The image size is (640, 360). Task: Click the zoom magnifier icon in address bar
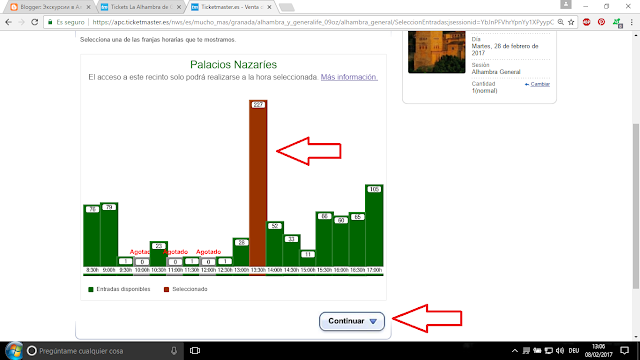tap(561, 22)
